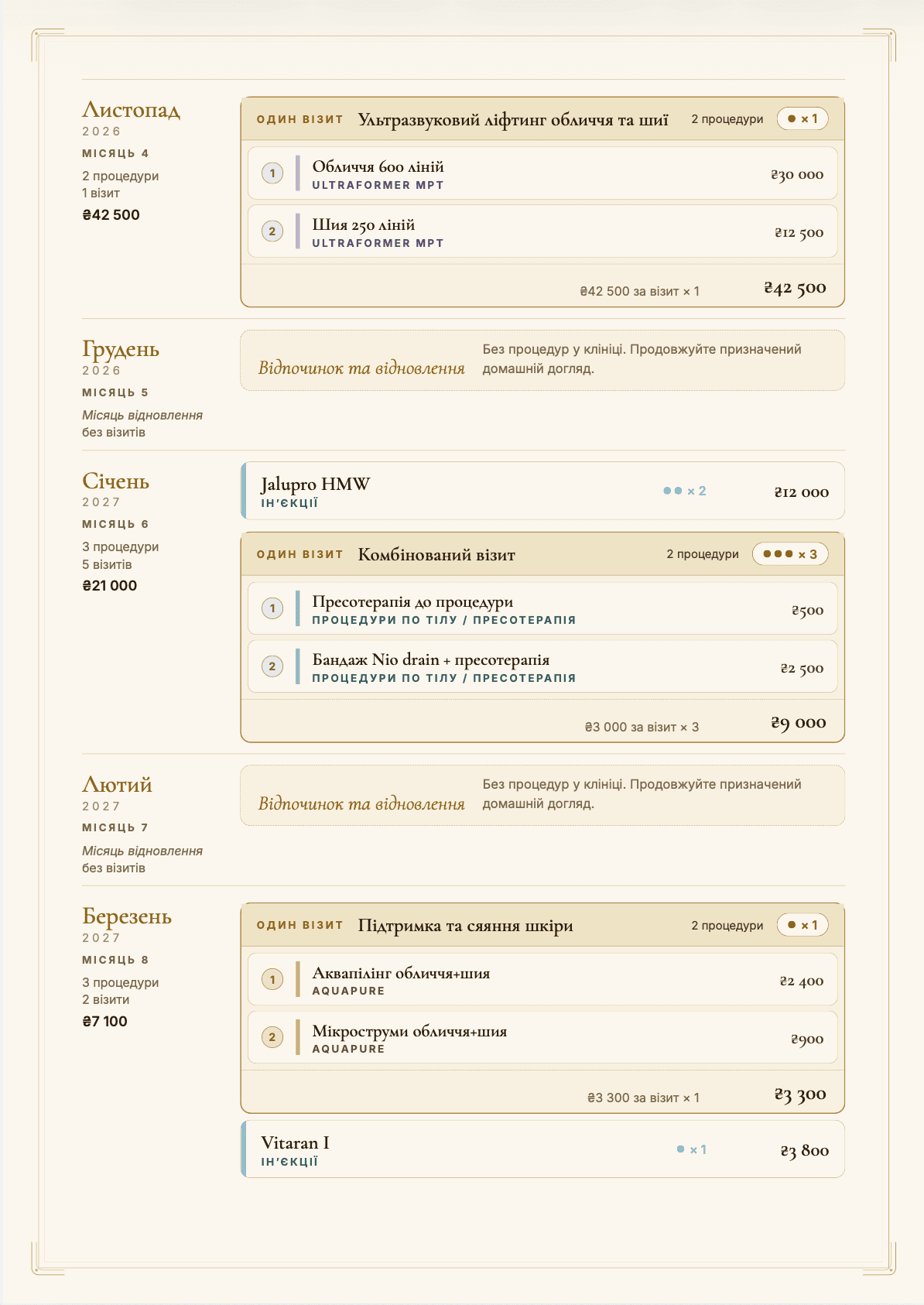Click the ×1 badge for Підтримка та сяяння шкіри
The height and width of the screenshot is (1305, 924).
(x=803, y=925)
